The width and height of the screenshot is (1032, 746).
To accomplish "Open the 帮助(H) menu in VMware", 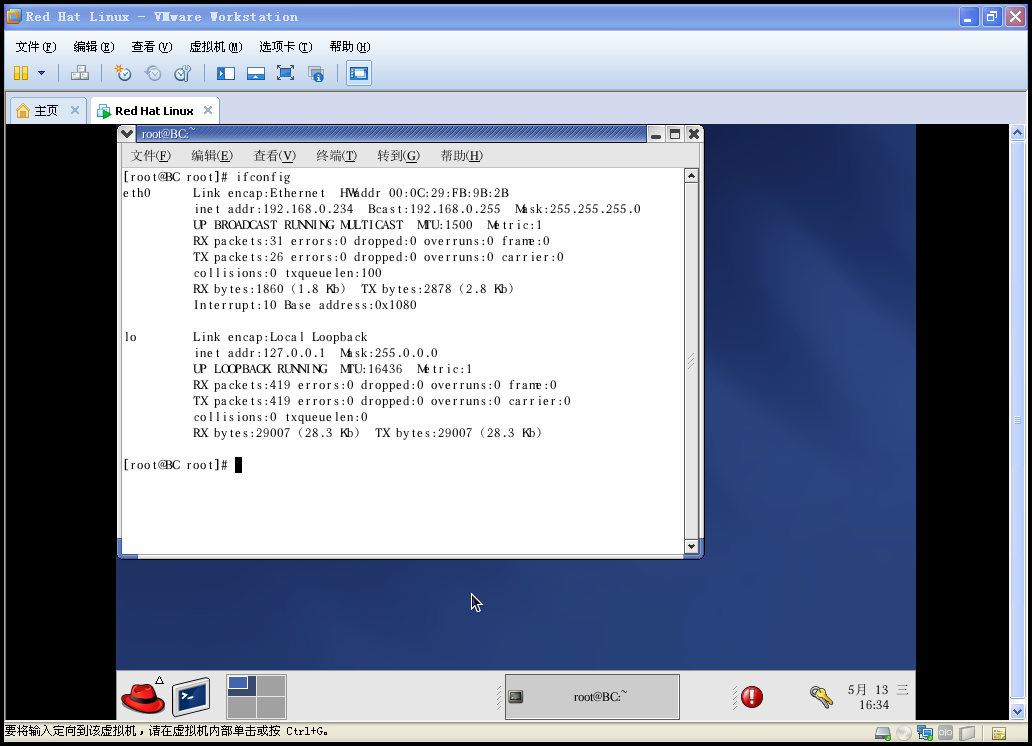I will click(x=349, y=47).
